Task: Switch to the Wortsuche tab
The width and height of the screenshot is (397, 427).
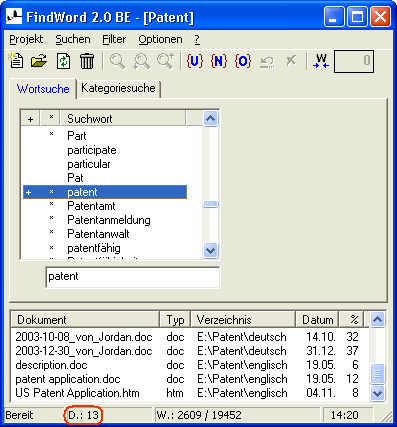Action: click(x=43, y=89)
